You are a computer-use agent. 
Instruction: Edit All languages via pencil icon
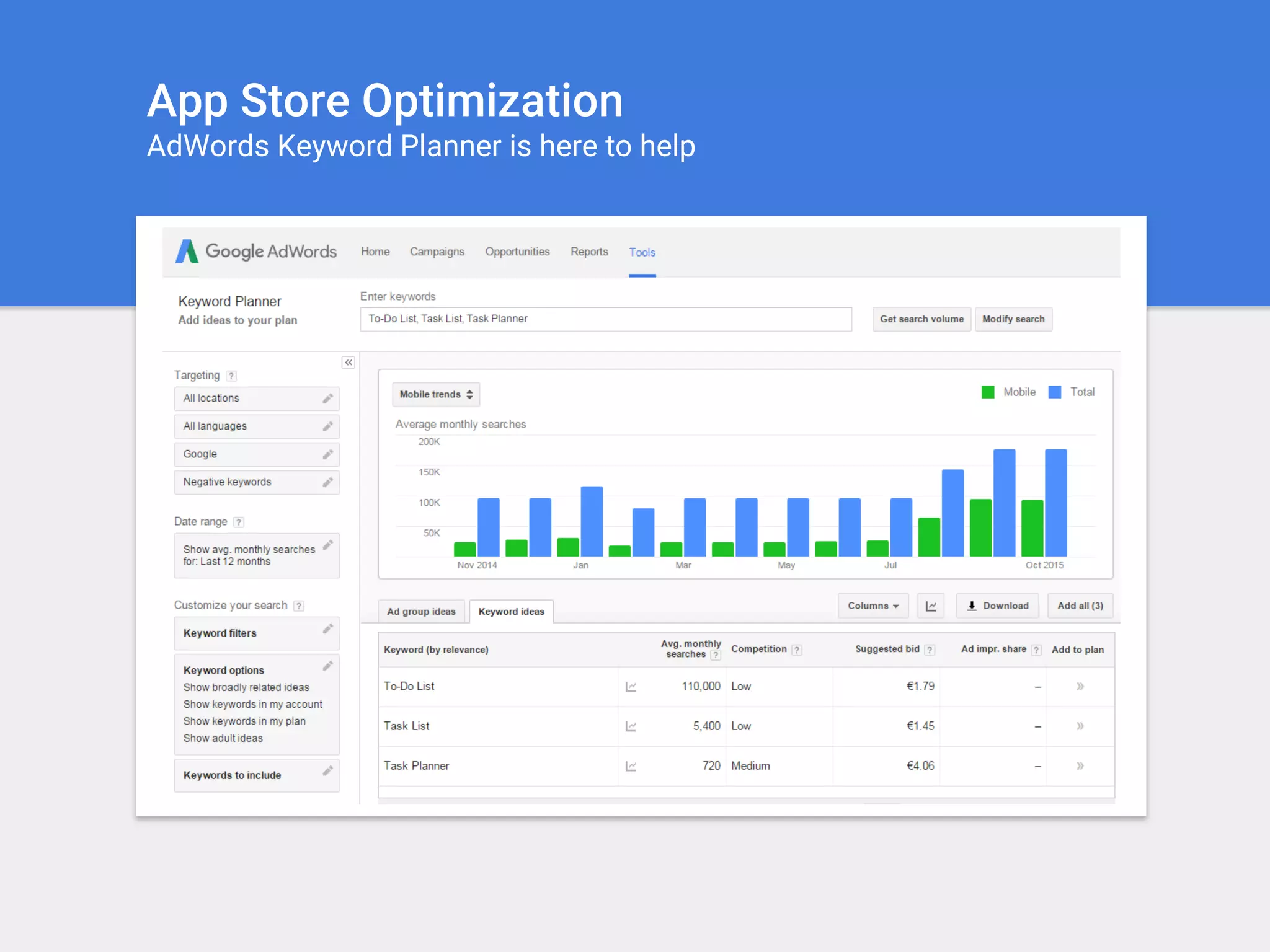(x=328, y=426)
